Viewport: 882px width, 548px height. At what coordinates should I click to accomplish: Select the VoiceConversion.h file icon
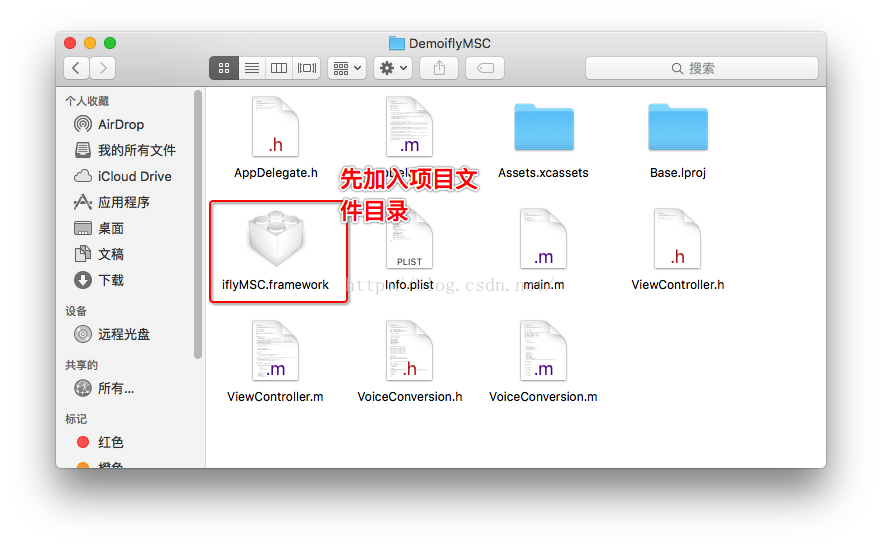point(410,351)
